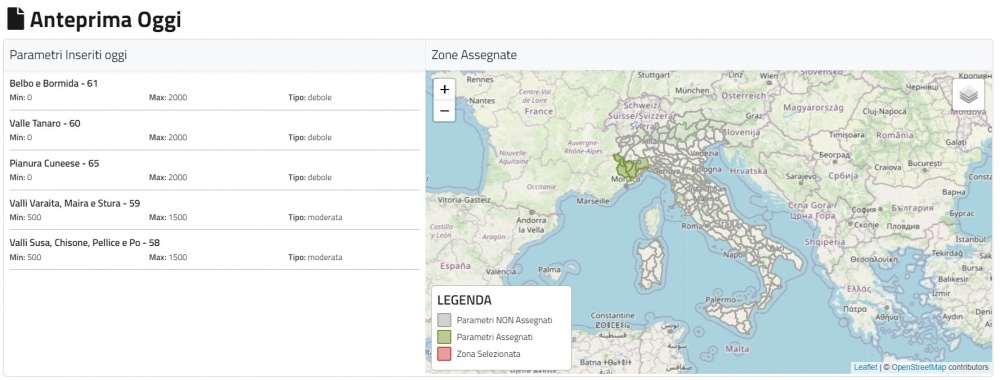The height and width of the screenshot is (380, 1000).
Task: Click the document icon beside Anteprima Oggi
Action: (15, 20)
